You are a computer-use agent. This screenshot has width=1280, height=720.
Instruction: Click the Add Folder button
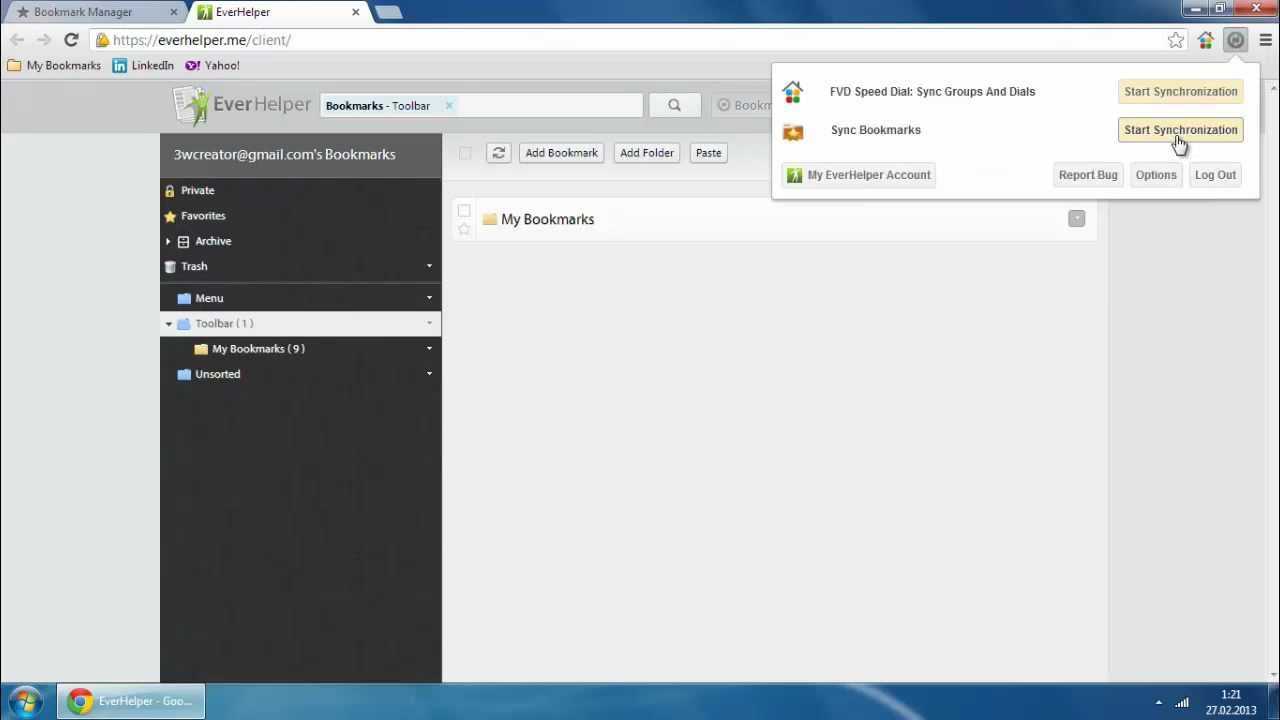click(x=647, y=153)
